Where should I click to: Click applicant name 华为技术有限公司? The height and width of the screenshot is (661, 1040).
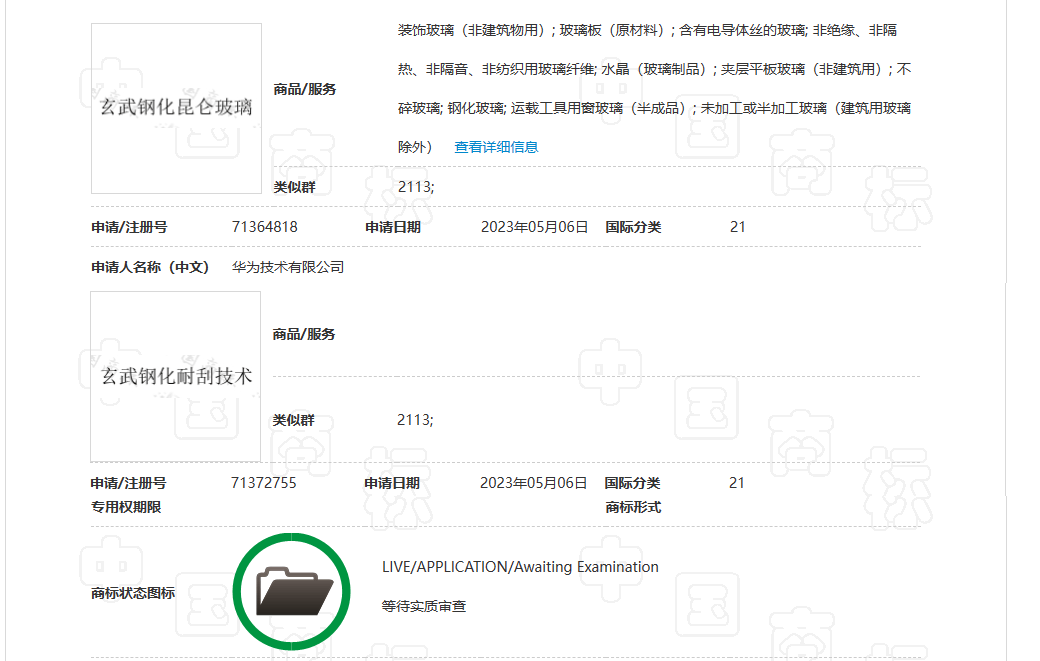click(x=288, y=267)
